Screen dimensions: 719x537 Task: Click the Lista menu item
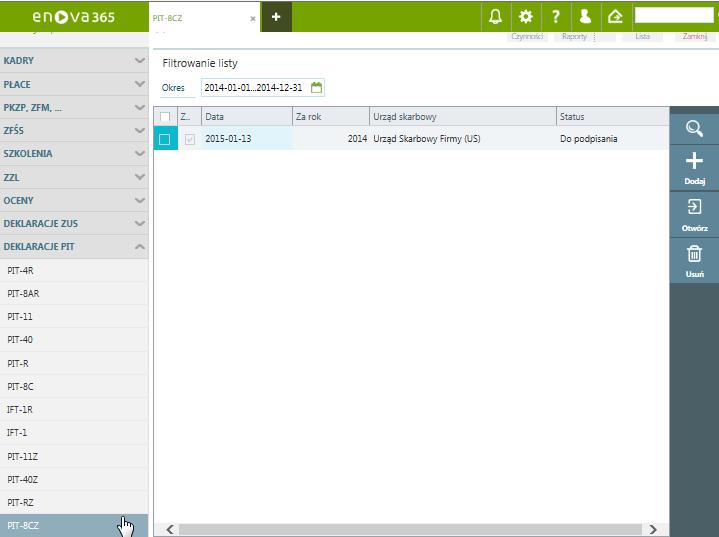click(x=642, y=36)
